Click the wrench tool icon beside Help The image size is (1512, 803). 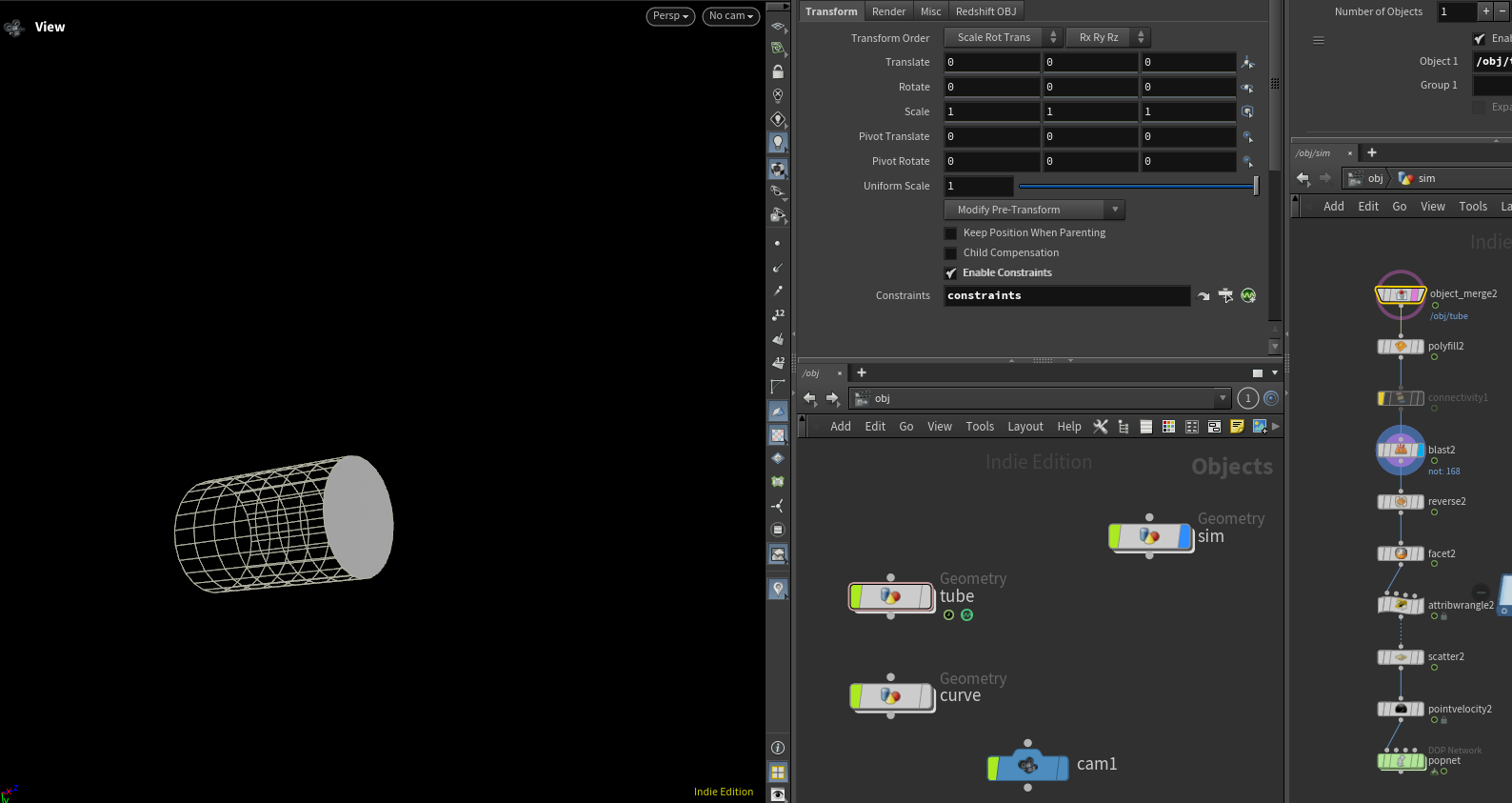(1101, 427)
